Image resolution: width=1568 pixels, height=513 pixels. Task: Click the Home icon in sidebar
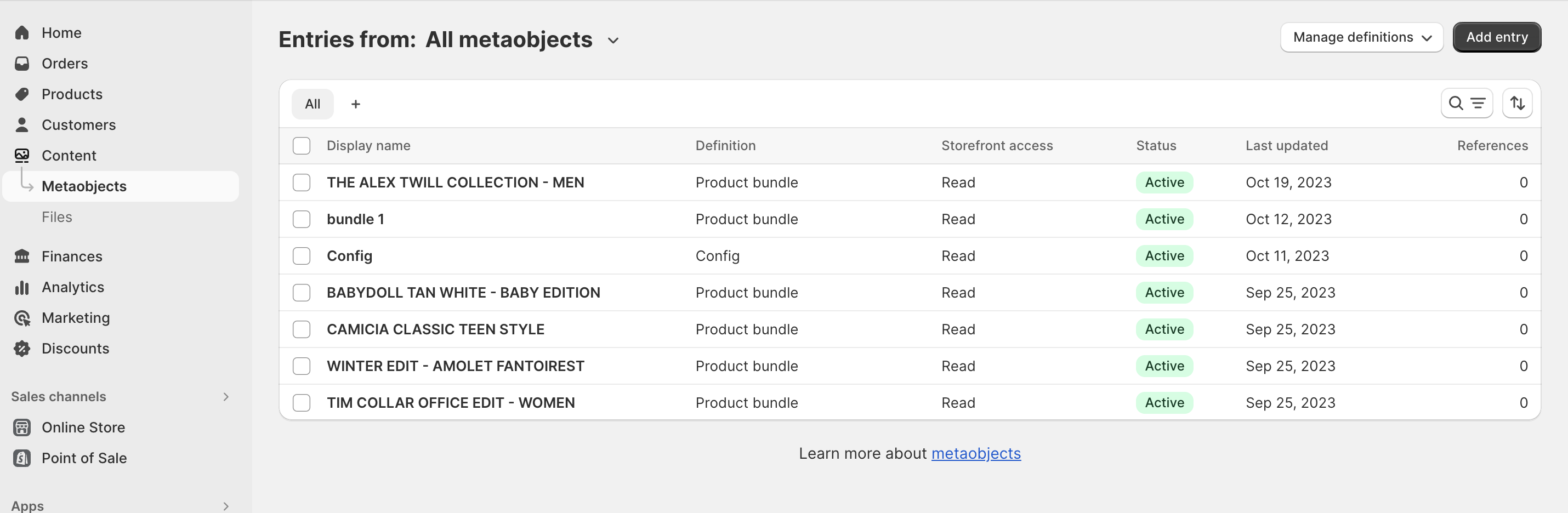click(x=22, y=33)
